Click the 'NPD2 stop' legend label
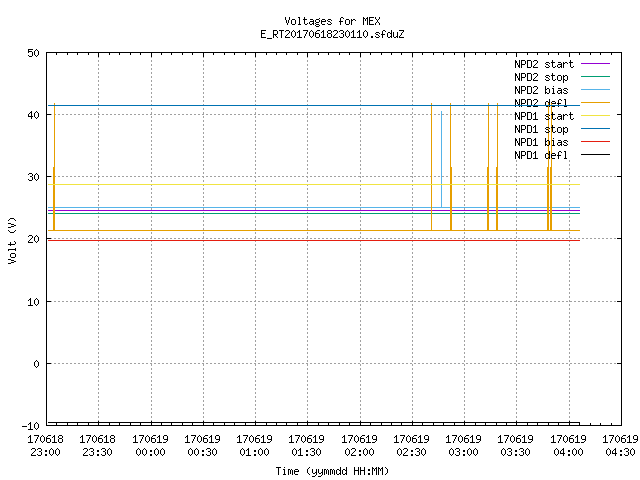 tap(541, 77)
